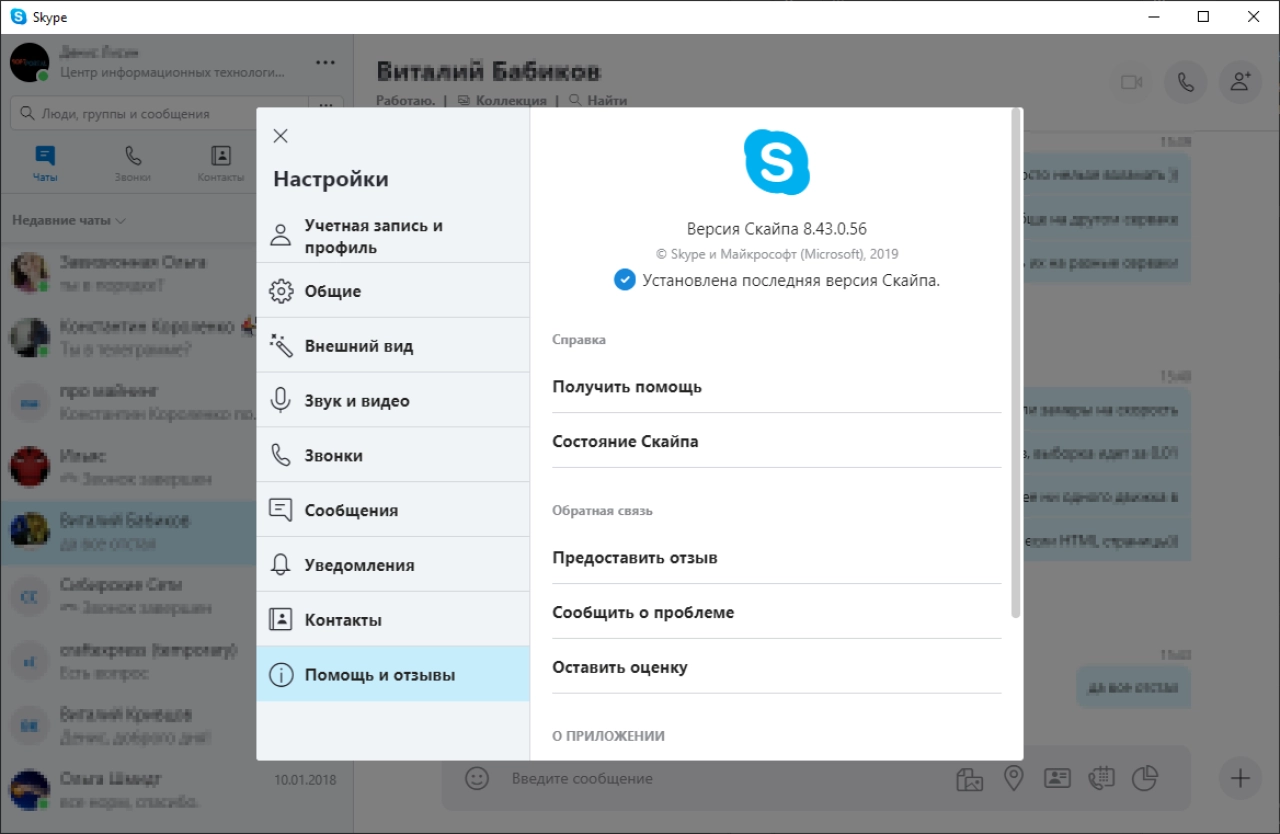Click the dialpad button next to search

point(326,106)
